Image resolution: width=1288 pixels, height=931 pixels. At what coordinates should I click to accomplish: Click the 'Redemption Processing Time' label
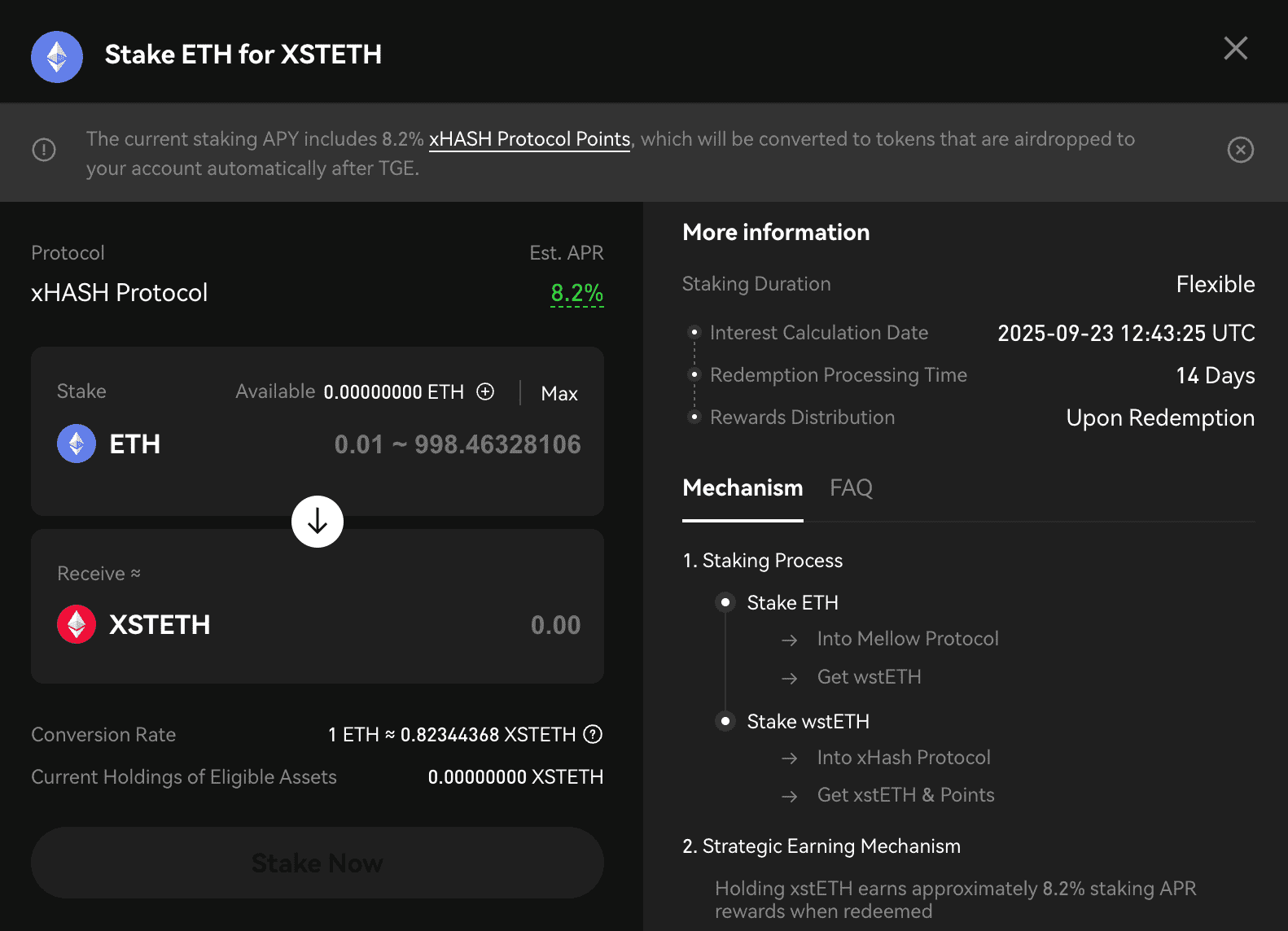click(839, 375)
